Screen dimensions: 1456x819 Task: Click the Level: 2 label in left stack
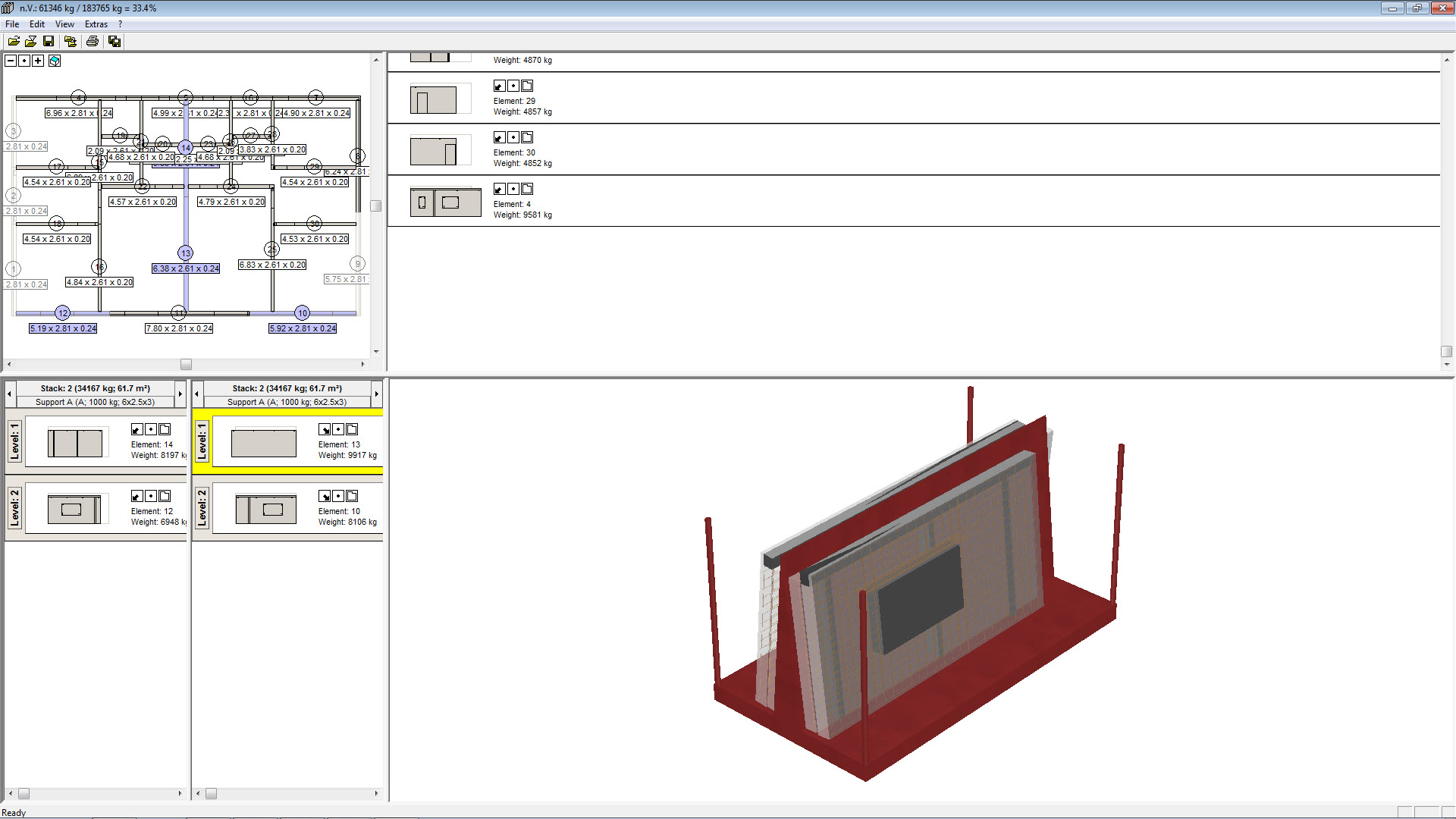coord(14,508)
